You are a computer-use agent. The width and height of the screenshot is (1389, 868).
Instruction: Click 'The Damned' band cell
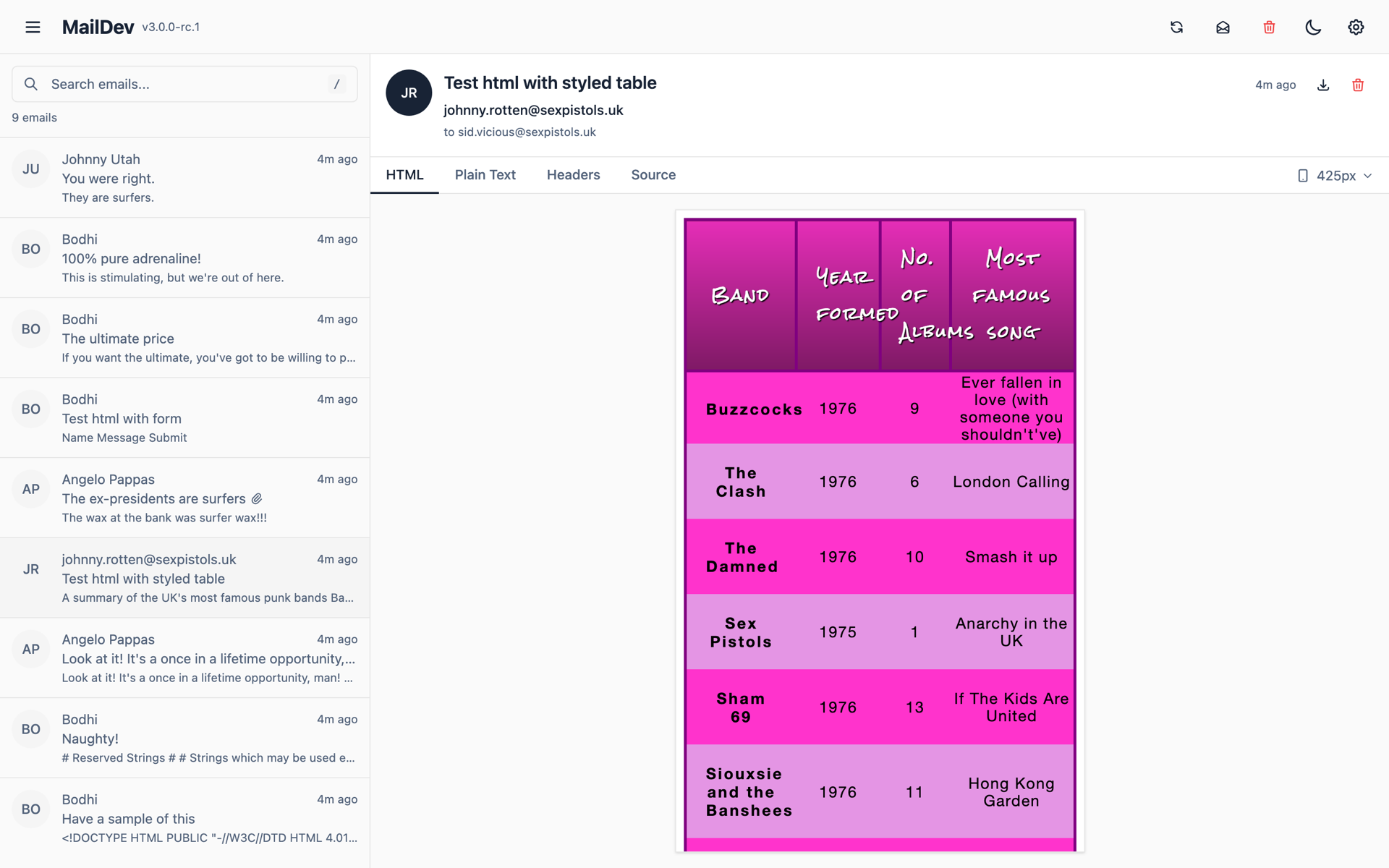point(742,557)
